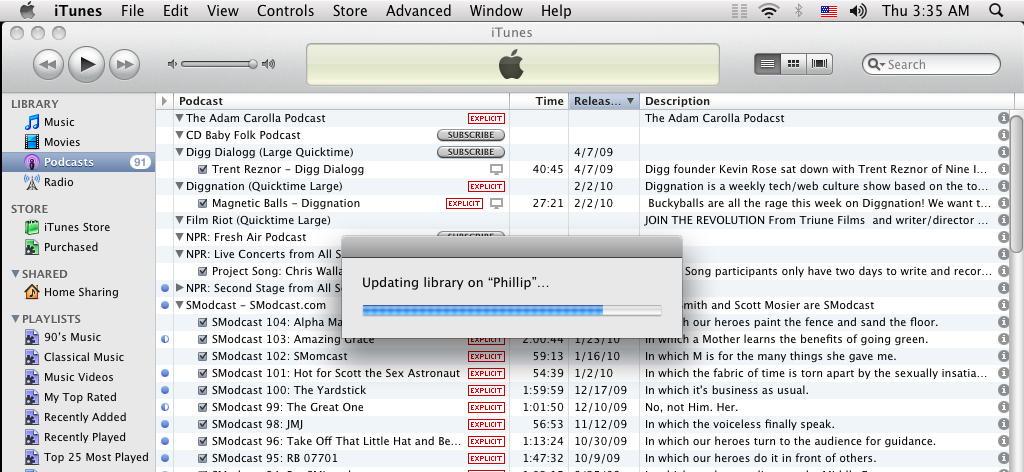This screenshot has height=472, width=1024.
Task: Uncheck SModcast 102: SMomcast
Action: [202, 356]
